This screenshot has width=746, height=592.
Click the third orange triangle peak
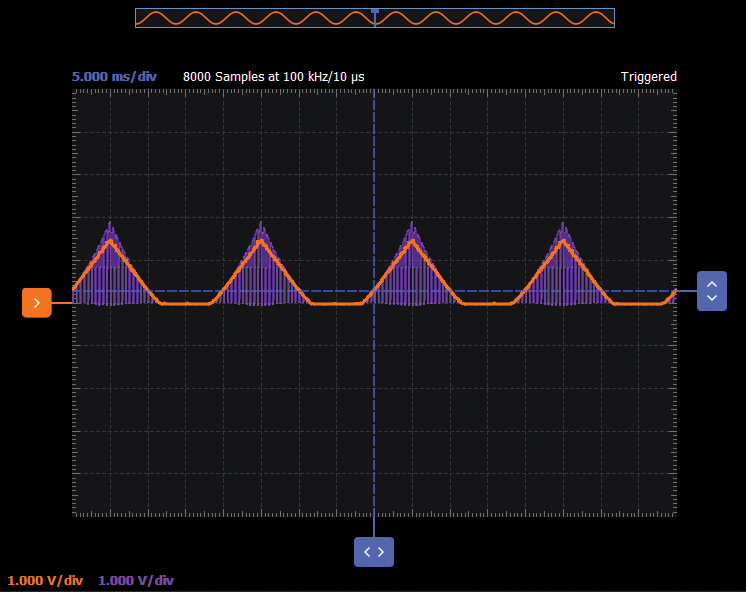(x=412, y=241)
